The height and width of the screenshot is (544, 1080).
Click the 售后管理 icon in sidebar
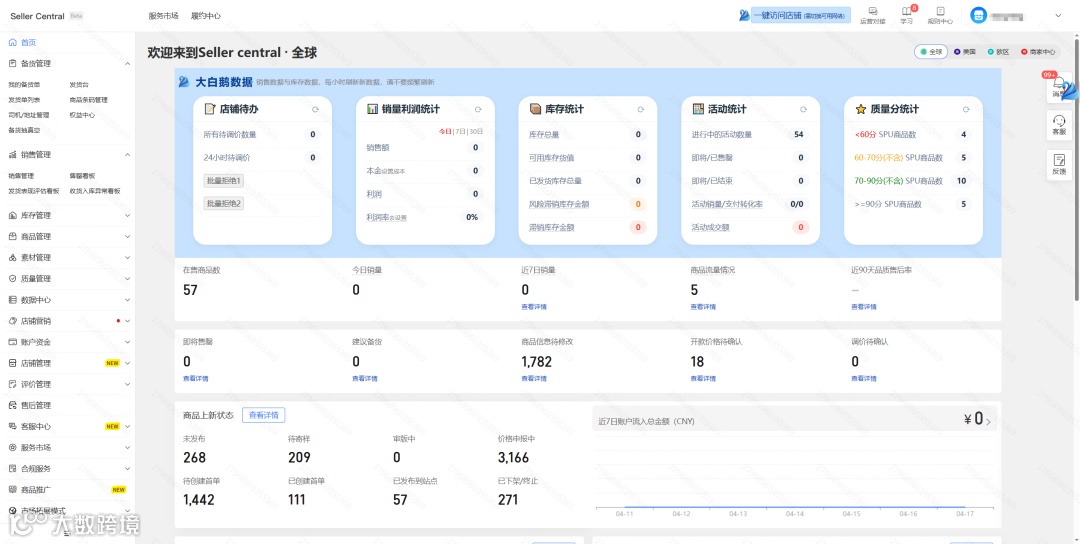point(12,406)
